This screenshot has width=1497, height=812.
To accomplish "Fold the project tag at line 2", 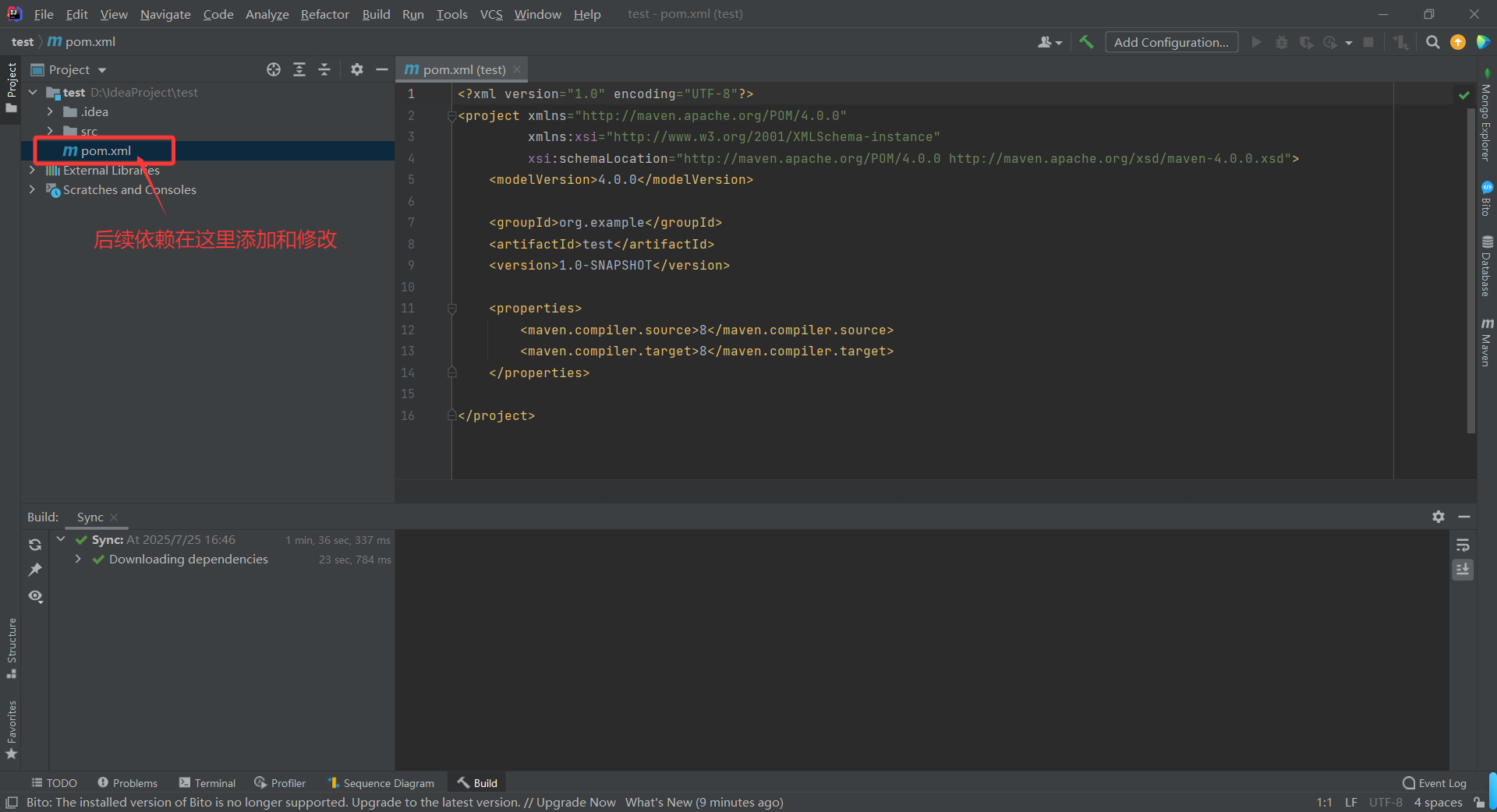I will (451, 116).
